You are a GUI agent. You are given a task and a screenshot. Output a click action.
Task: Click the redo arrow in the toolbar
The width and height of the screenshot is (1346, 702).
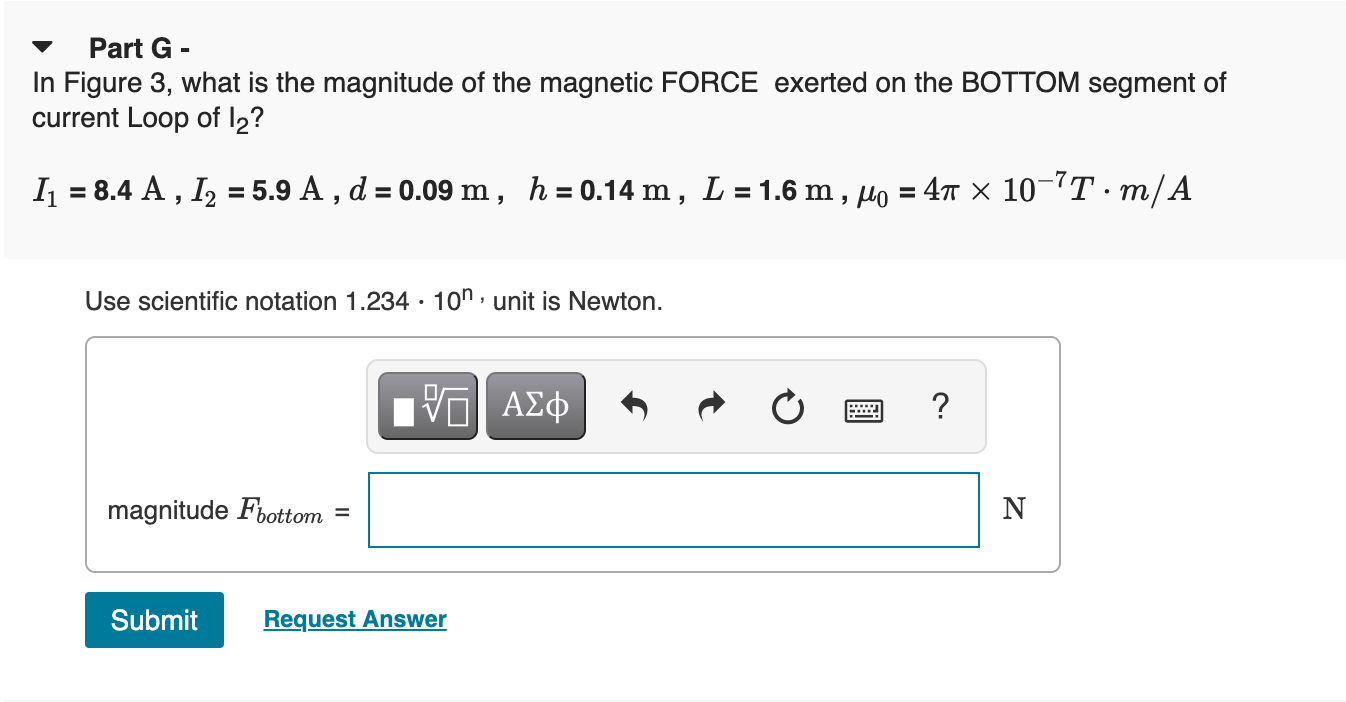click(711, 405)
